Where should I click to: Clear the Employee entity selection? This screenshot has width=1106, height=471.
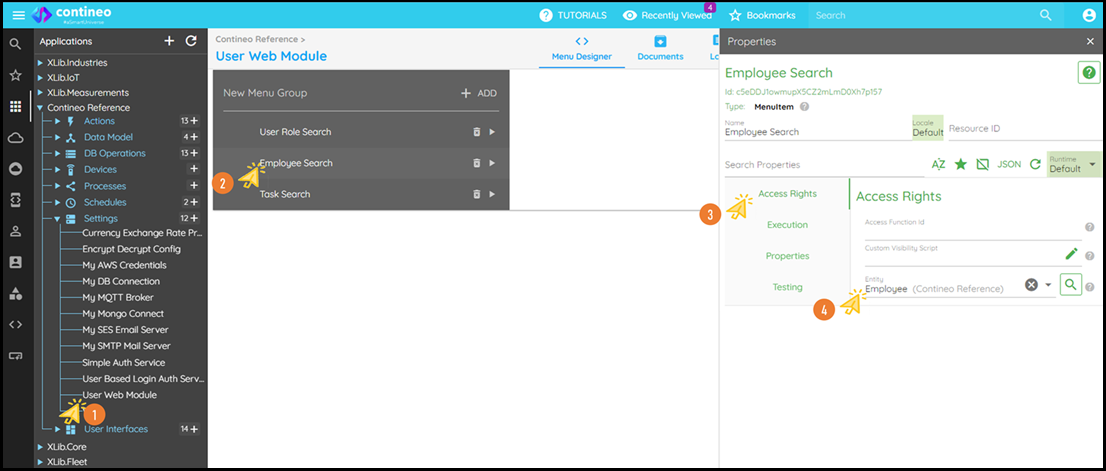pyautogui.click(x=1031, y=285)
